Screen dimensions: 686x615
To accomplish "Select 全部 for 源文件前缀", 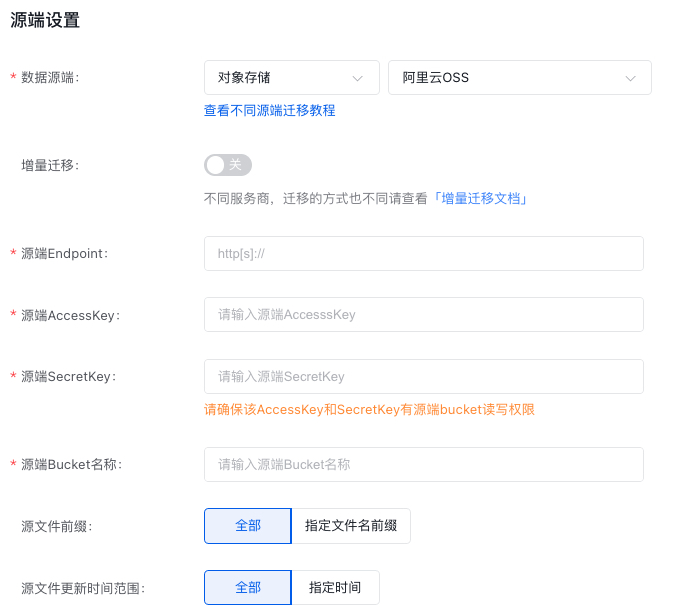I will tap(247, 526).
